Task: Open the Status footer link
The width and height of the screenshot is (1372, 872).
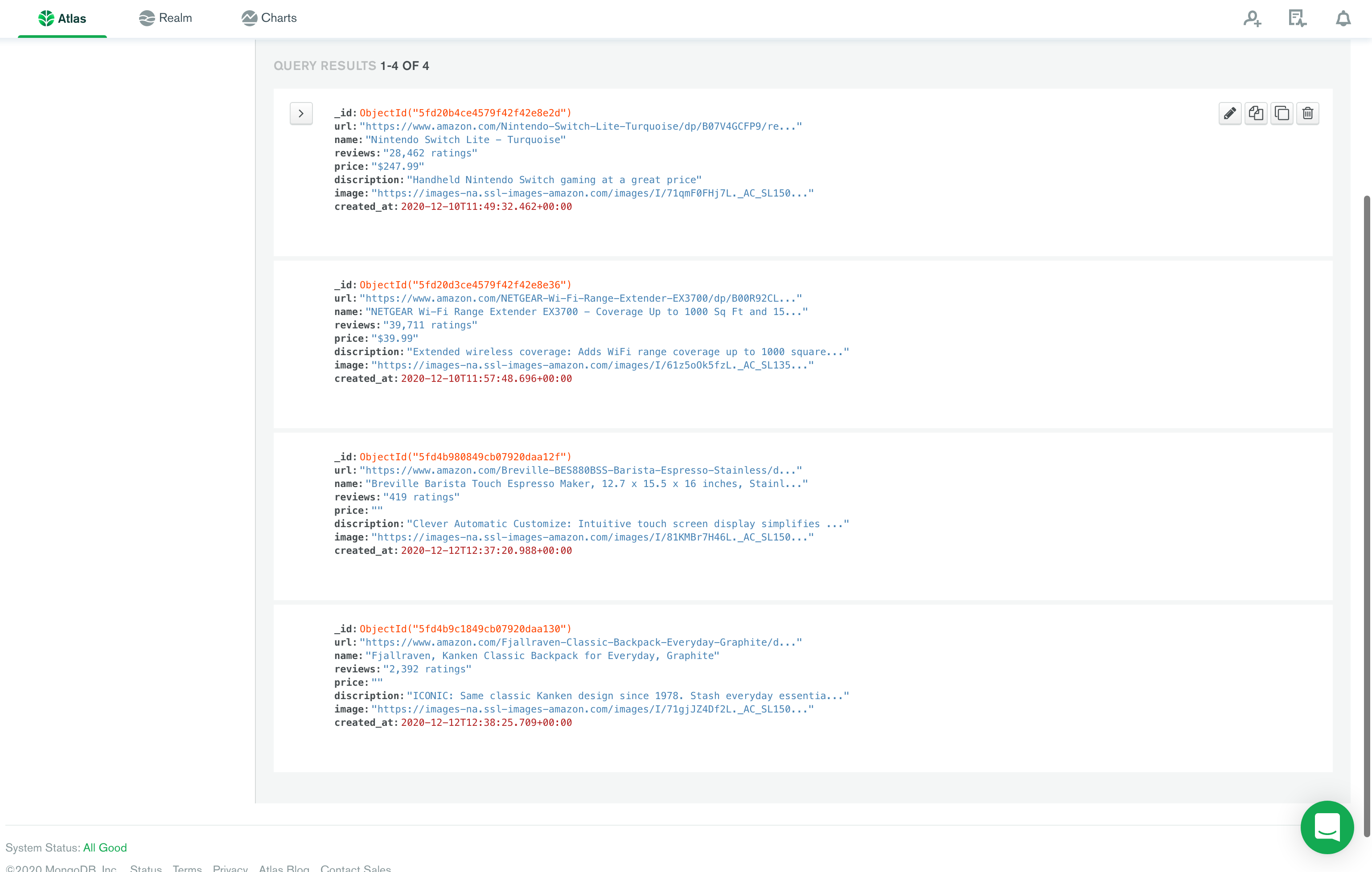Action: 146,868
